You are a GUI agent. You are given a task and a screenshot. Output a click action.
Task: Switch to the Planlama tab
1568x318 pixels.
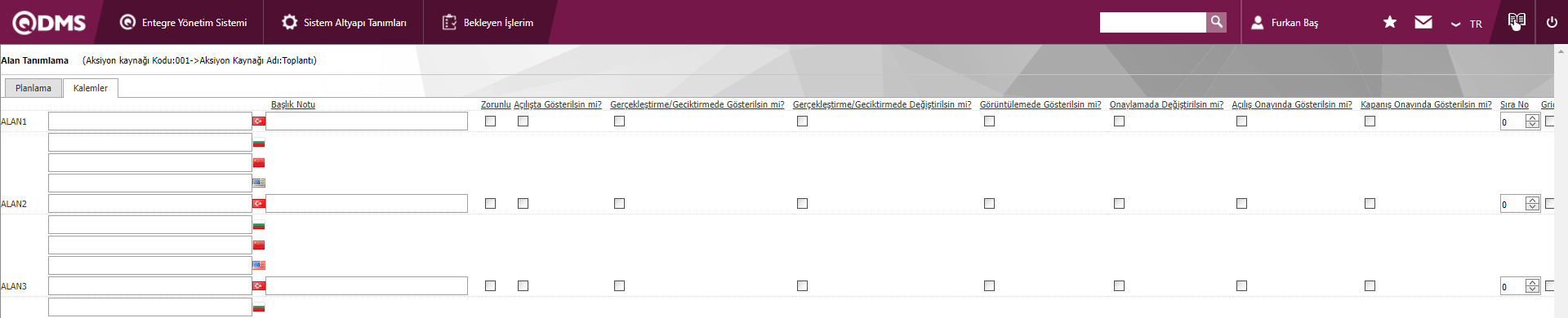pyautogui.click(x=33, y=88)
